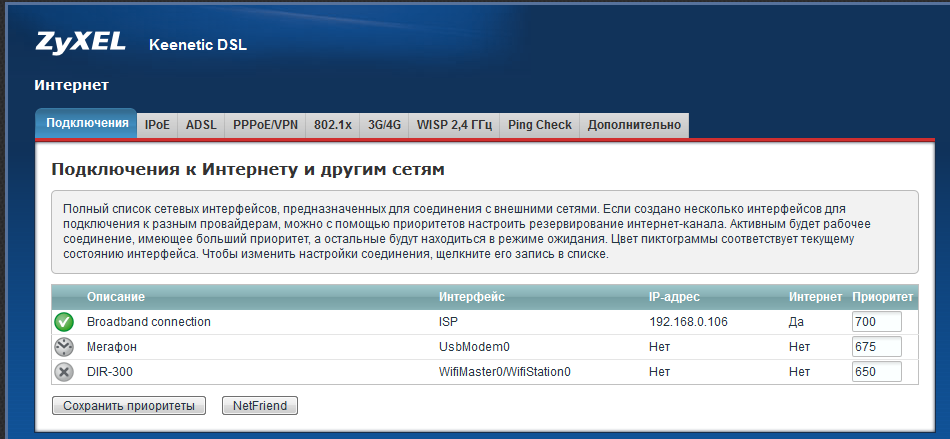This screenshot has width=950, height=439.
Task: Open the Ping Check tab
Action: pos(539,125)
